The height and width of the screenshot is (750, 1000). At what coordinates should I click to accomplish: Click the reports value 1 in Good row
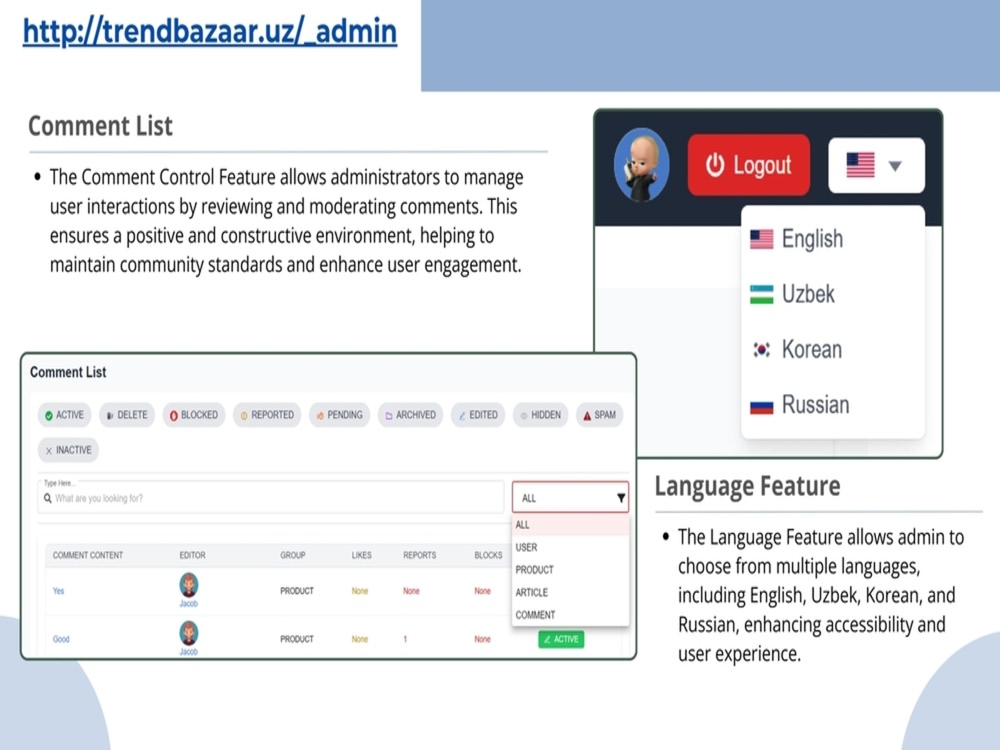pyautogui.click(x=405, y=639)
